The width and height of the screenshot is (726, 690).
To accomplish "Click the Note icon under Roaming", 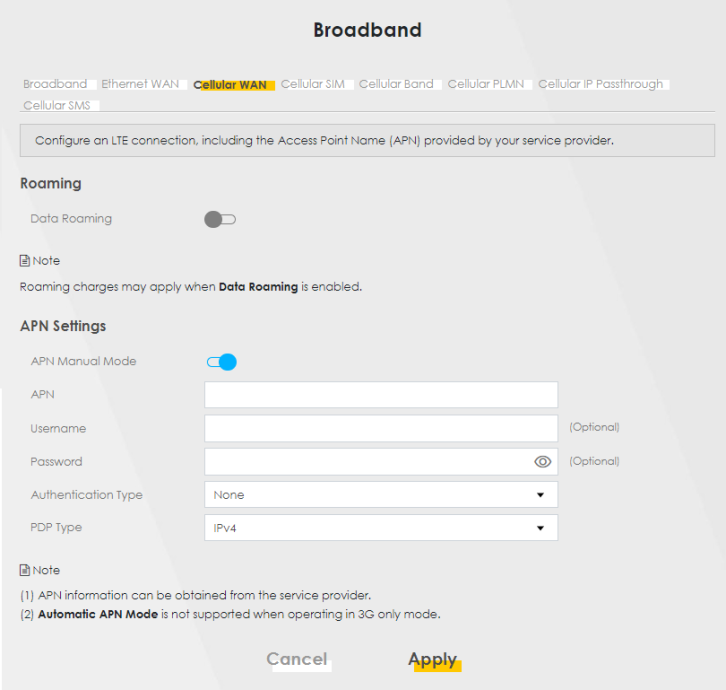I will (x=26, y=261).
